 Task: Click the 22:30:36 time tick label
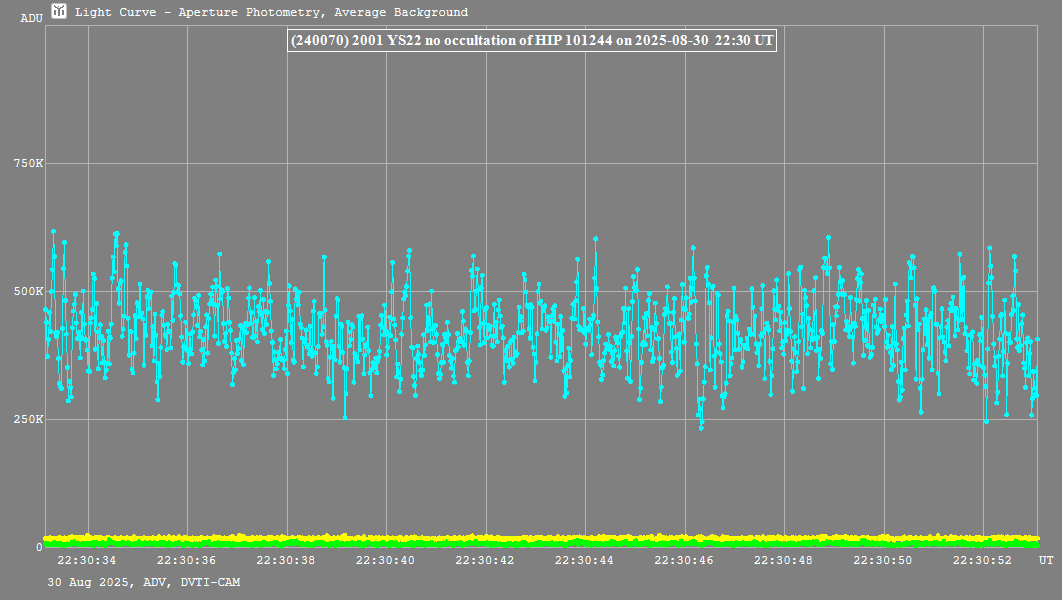tap(187, 561)
